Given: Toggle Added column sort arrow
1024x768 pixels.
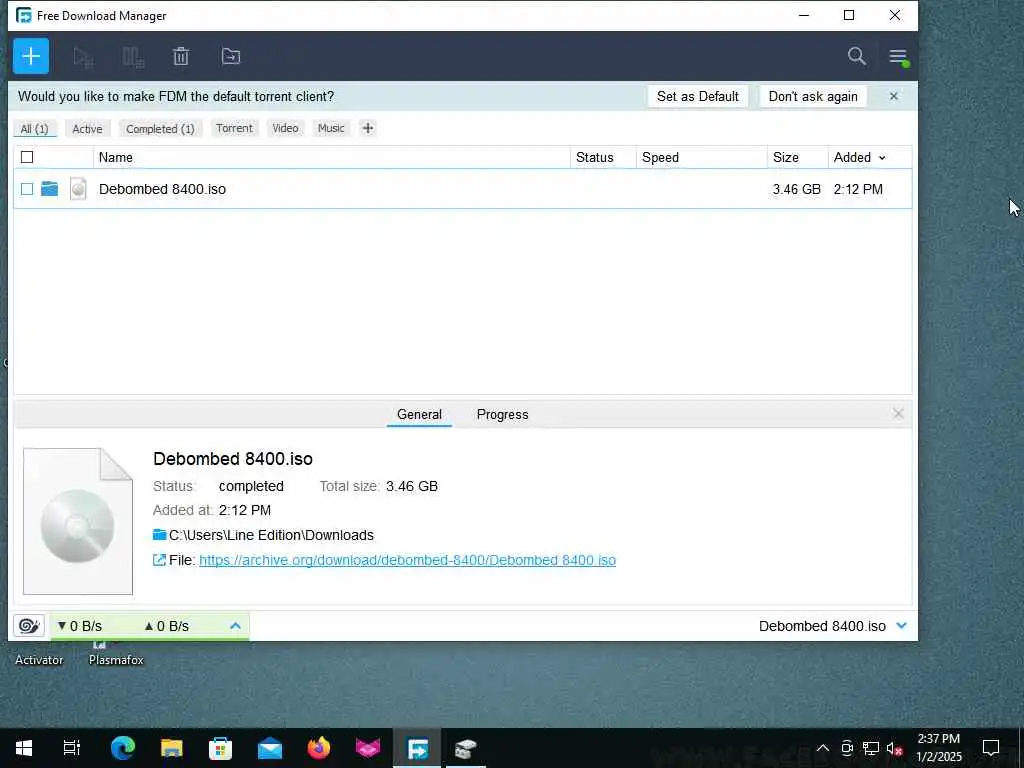Looking at the screenshot, I should [882, 158].
